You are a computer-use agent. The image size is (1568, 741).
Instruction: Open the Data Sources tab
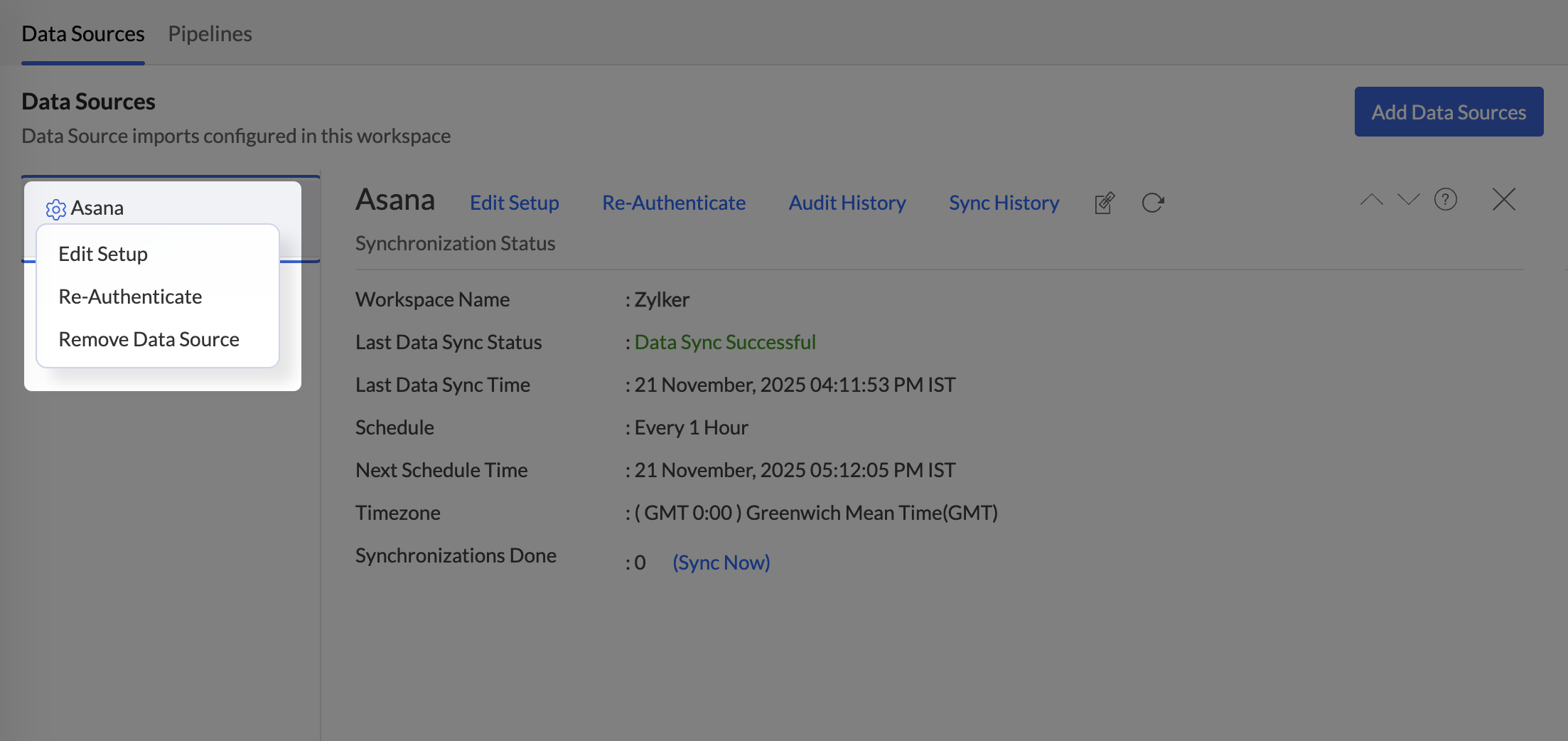(x=83, y=33)
